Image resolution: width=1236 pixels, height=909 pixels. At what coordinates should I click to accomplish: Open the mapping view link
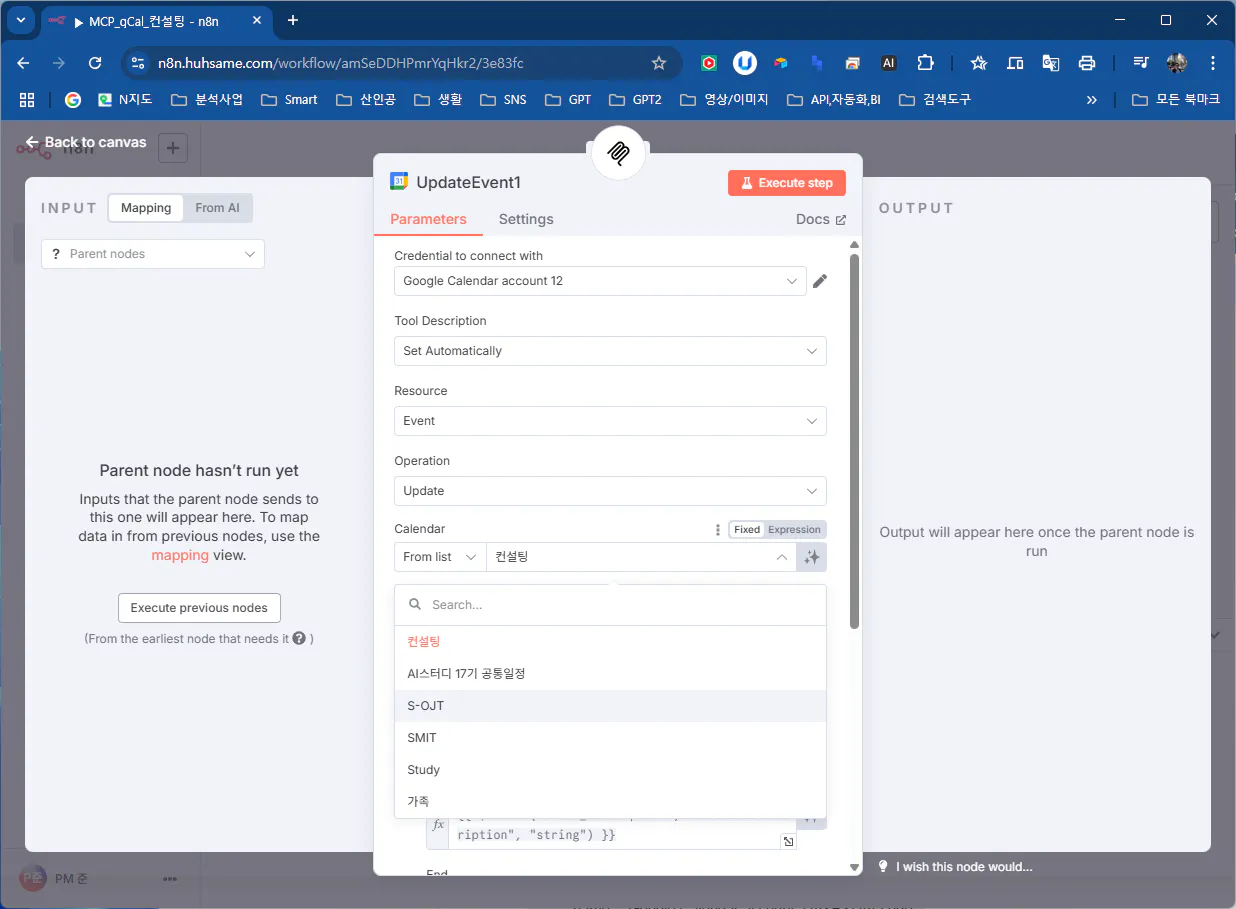coord(180,555)
